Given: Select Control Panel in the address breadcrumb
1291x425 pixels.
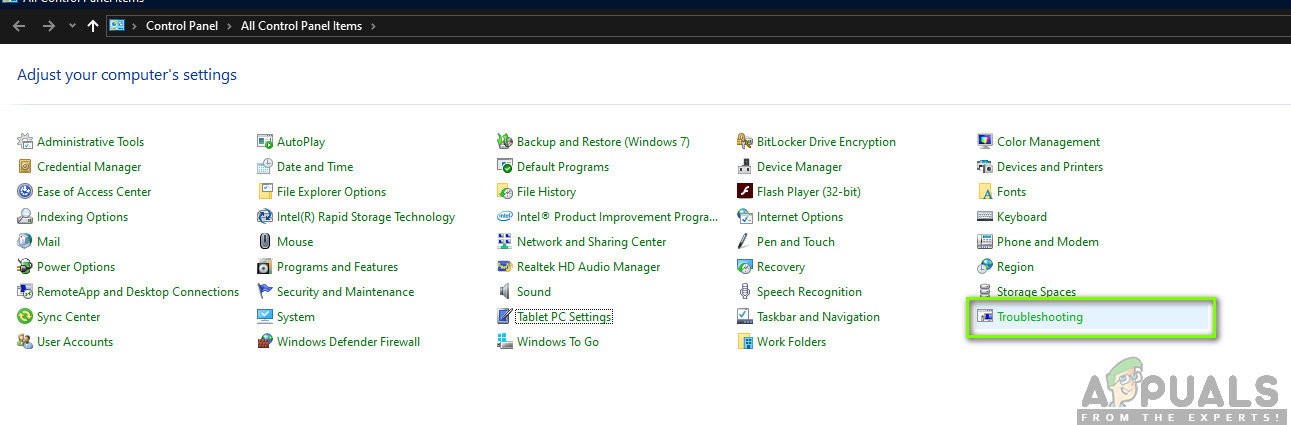Looking at the screenshot, I should (183, 26).
